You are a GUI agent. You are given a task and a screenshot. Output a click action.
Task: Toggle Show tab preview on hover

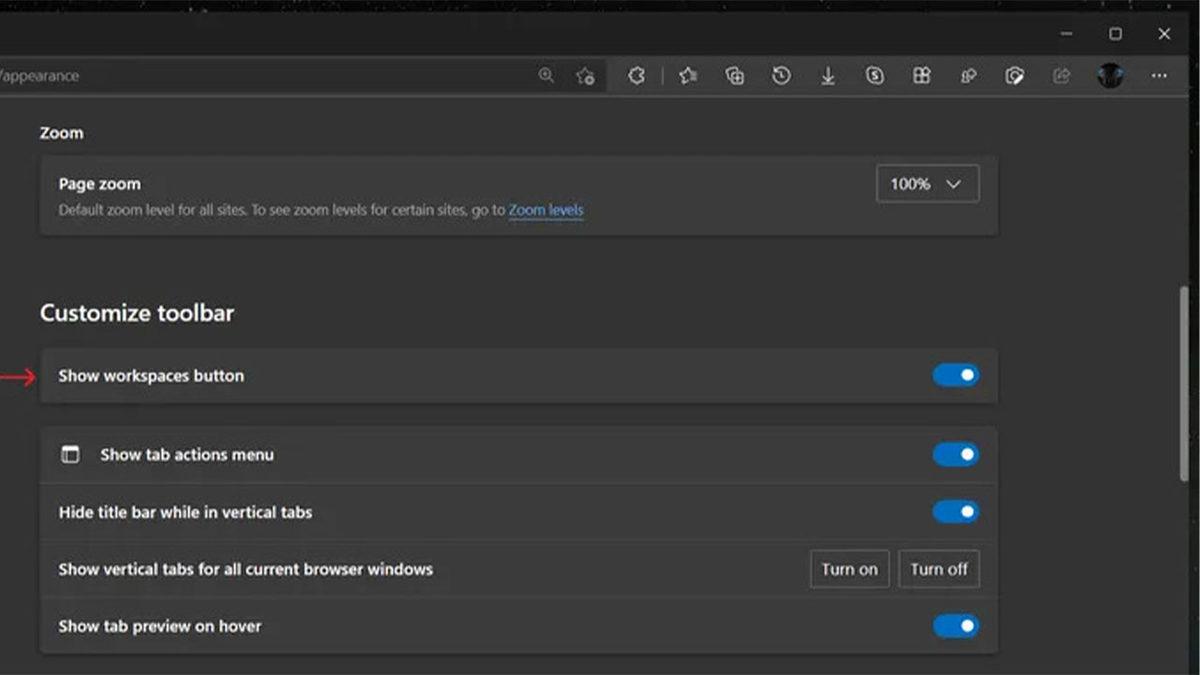pyautogui.click(x=955, y=625)
